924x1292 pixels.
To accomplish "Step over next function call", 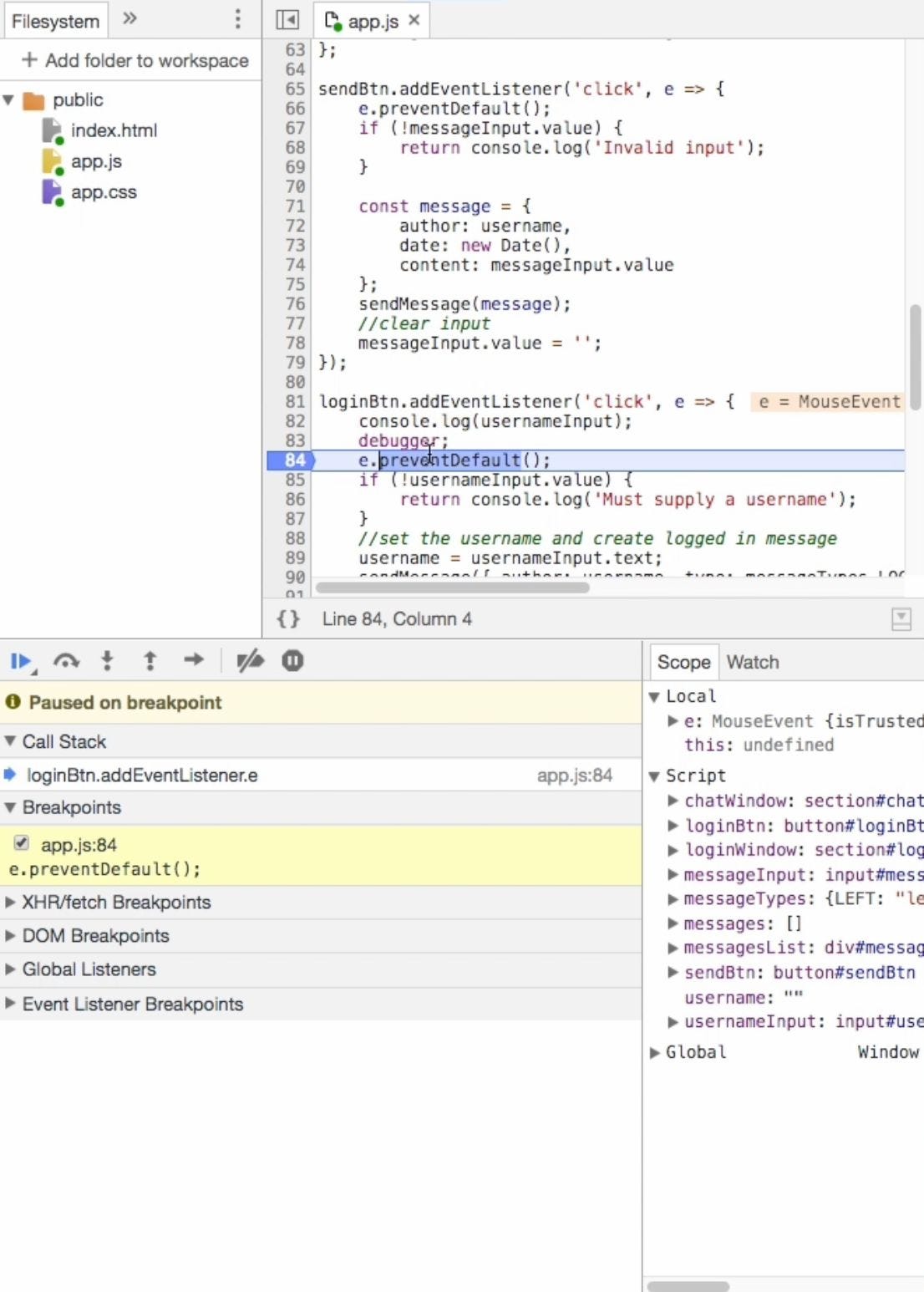I will coord(66,662).
